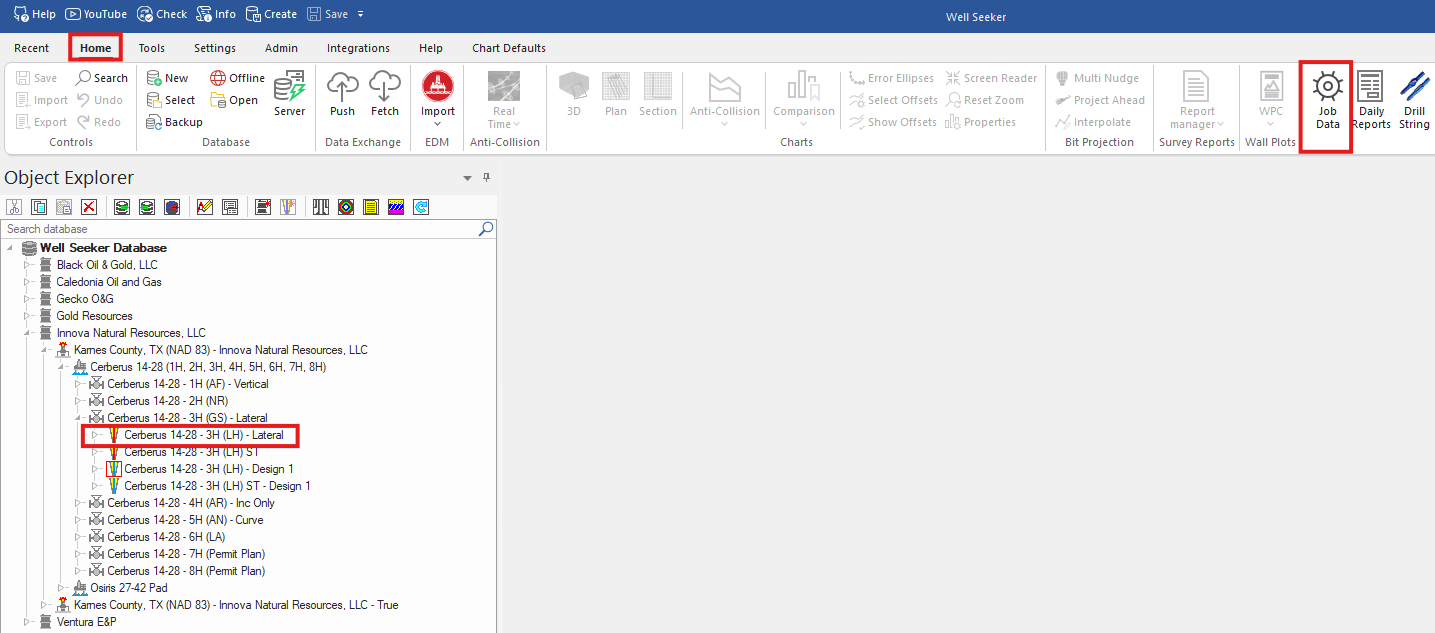The width and height of the screenshot is (1435, 633).
Task: Open the EDM Import dropdown
Action: coord(437,100)
